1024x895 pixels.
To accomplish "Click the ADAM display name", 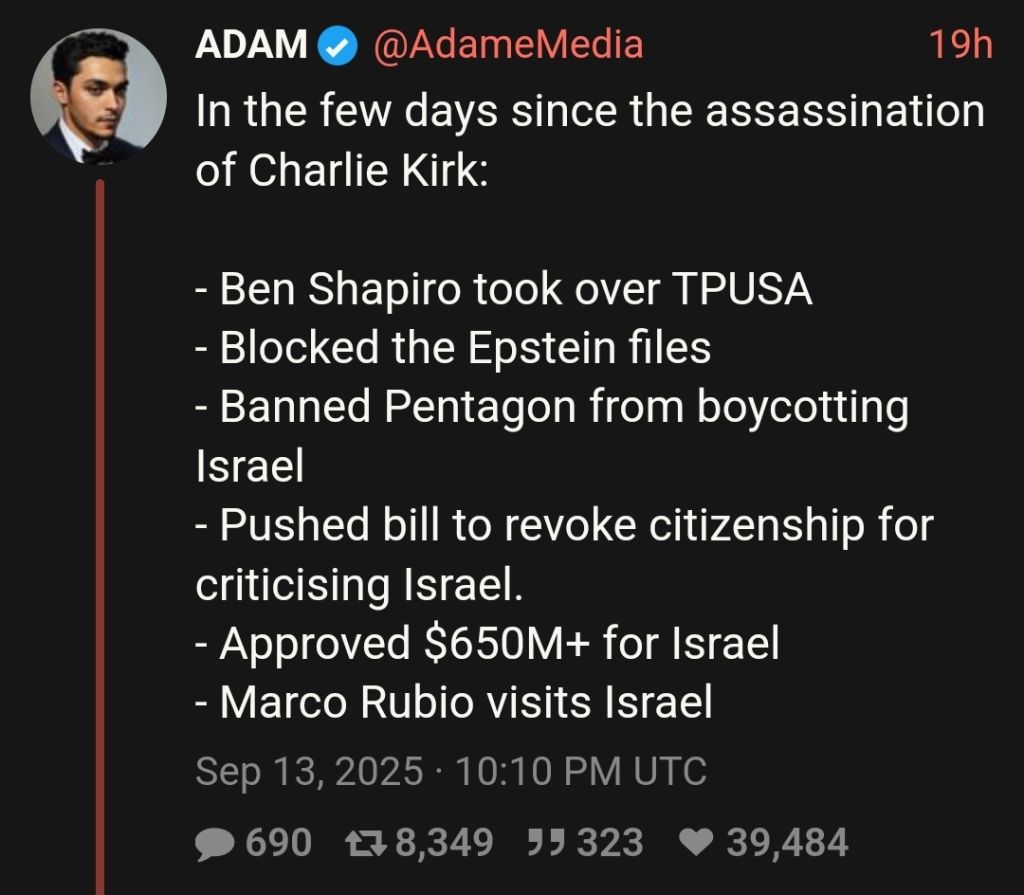I will (x=251, y=45).
